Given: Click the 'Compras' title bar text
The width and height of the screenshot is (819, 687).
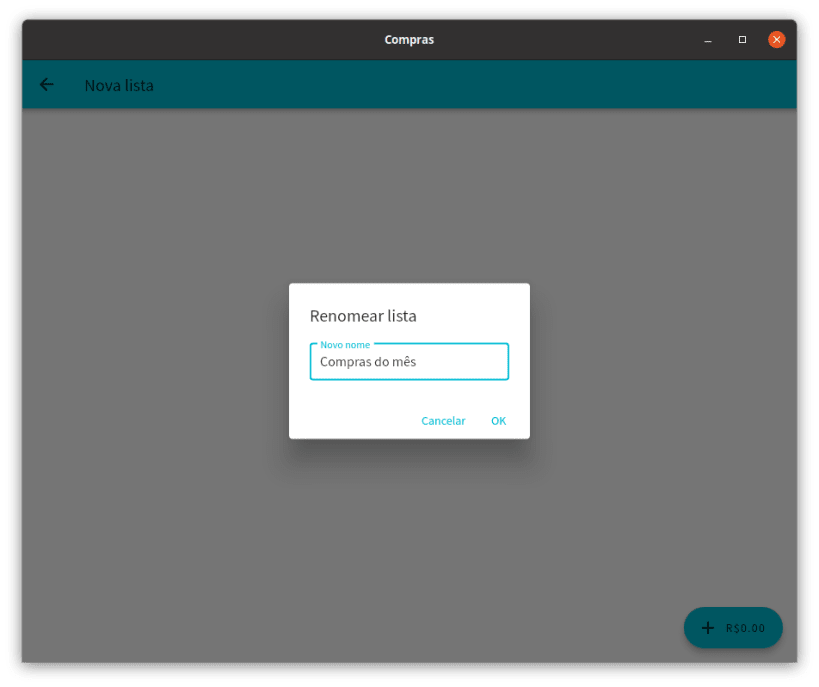Looking at the screenshot, I should tap(408, 39).
